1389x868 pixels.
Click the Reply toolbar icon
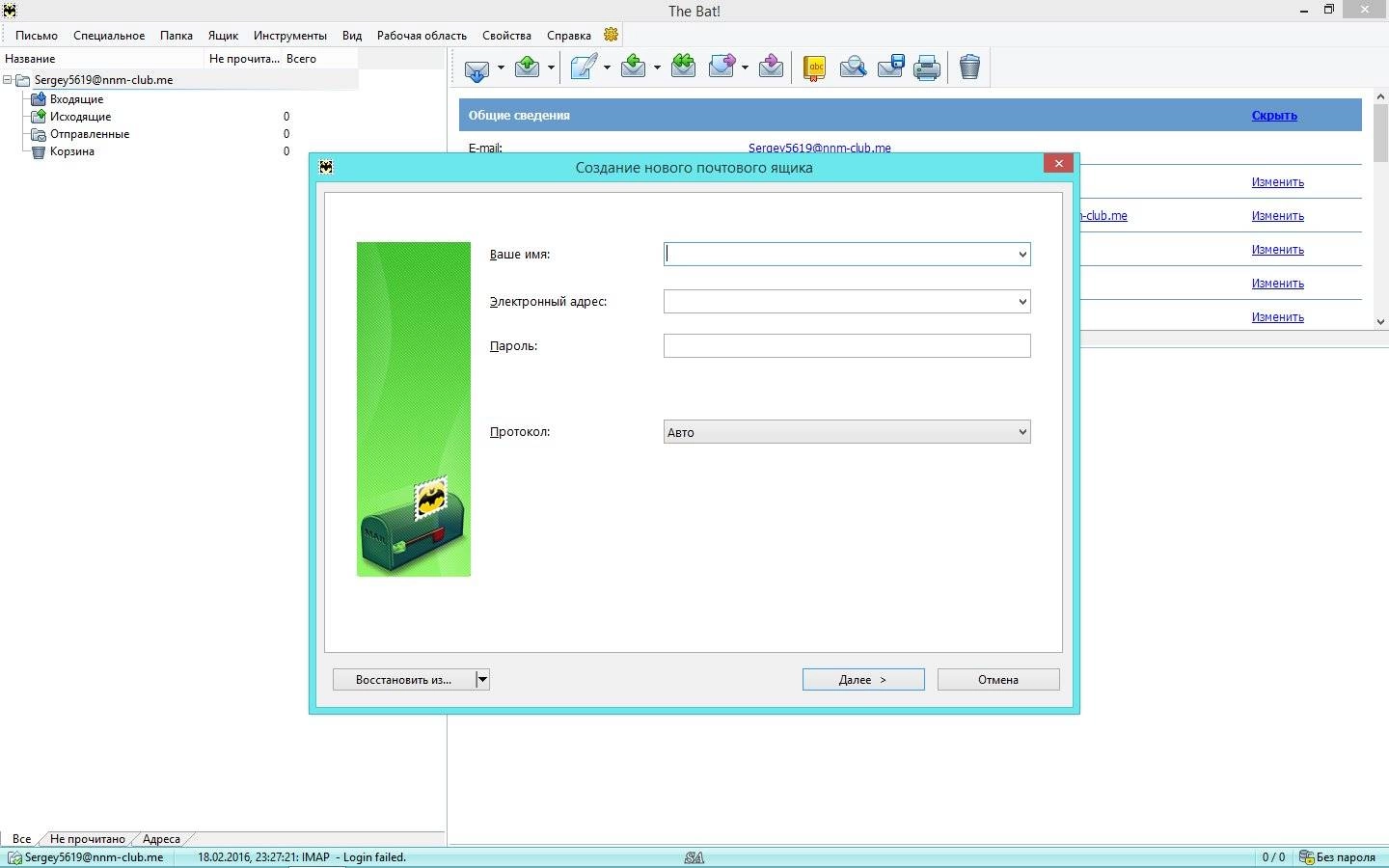[634, 67]
